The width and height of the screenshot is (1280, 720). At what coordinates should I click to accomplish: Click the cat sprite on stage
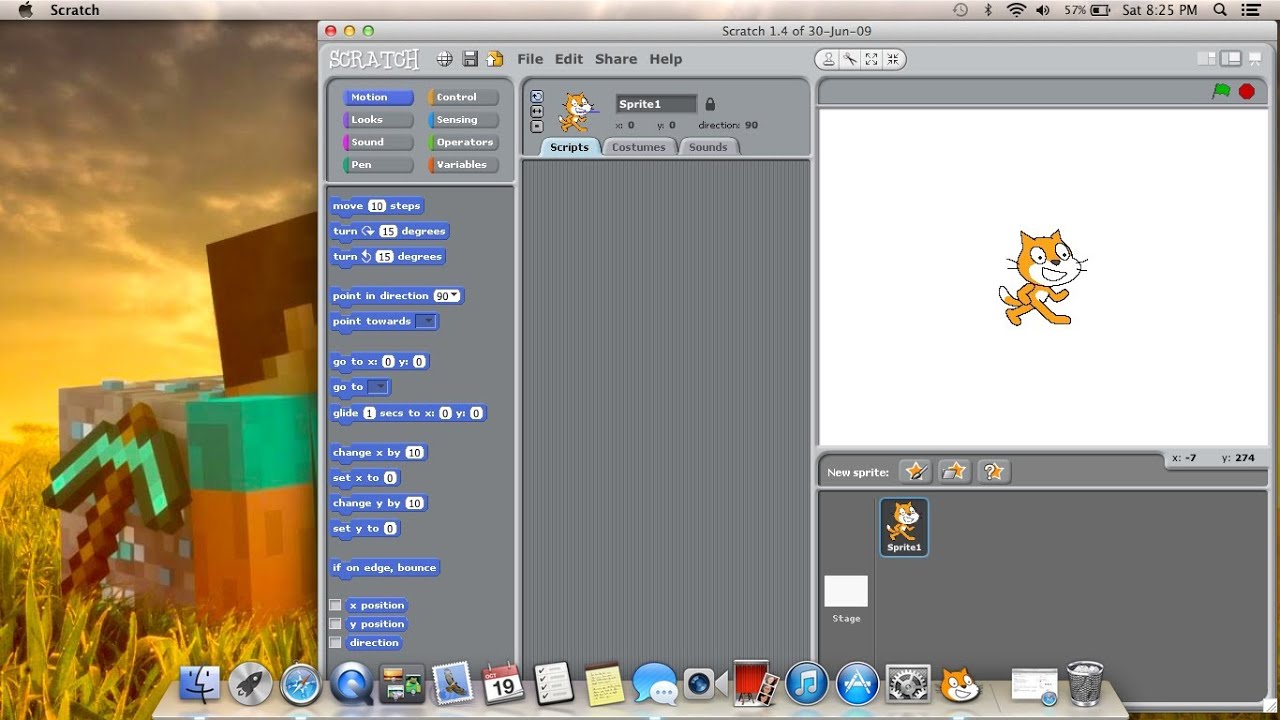(x=1041, y=277)
